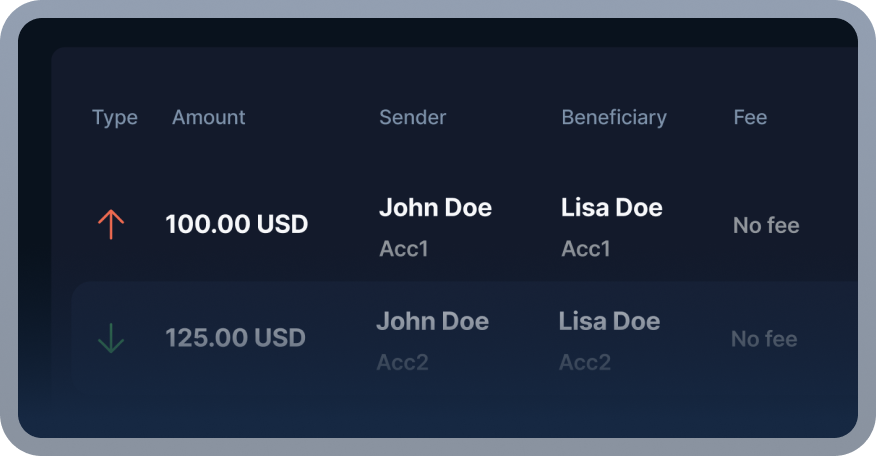Open the 125.00 USD transaction
This screenshot has width=876, height=456.
coord(236,338)
